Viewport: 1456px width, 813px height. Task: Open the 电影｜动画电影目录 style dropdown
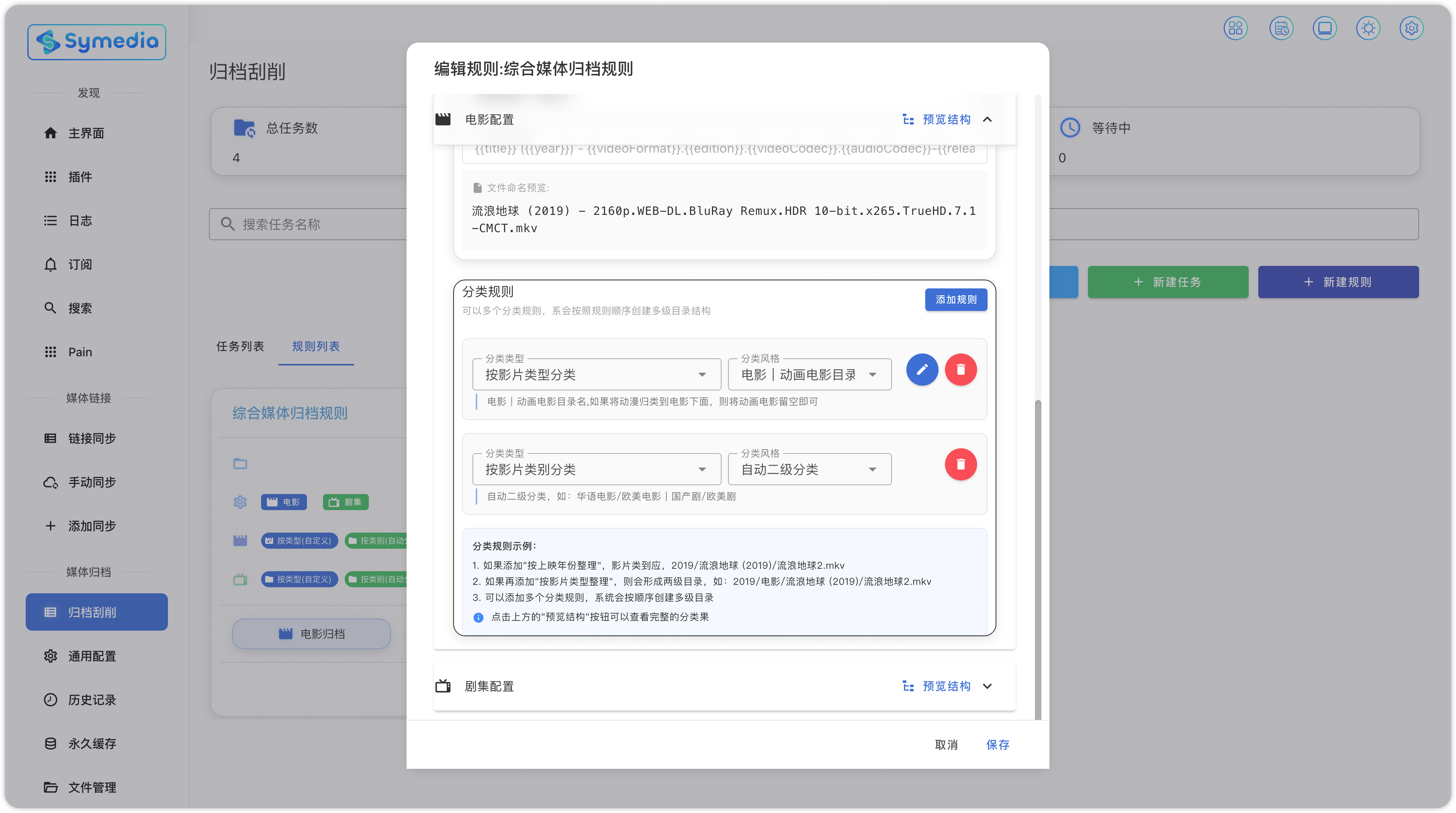click(x=810, y=375)
